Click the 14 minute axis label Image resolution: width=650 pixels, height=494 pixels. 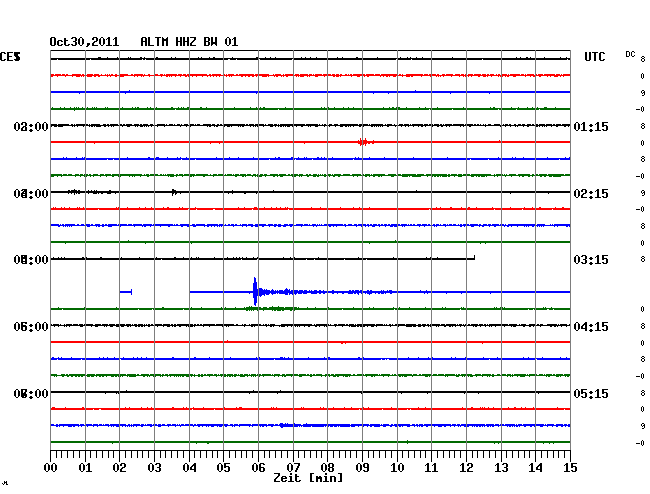(536, 468)
